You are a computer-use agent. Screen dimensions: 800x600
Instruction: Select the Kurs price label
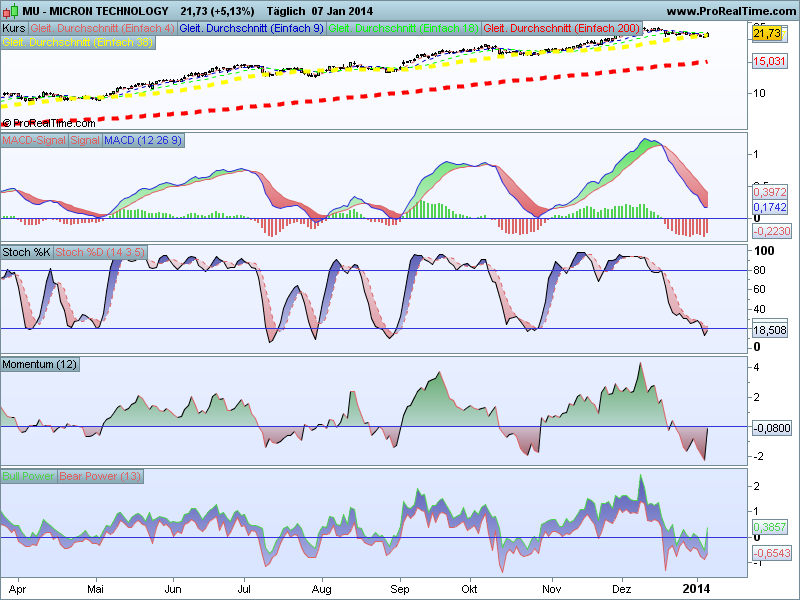click(x=14, y=28)
